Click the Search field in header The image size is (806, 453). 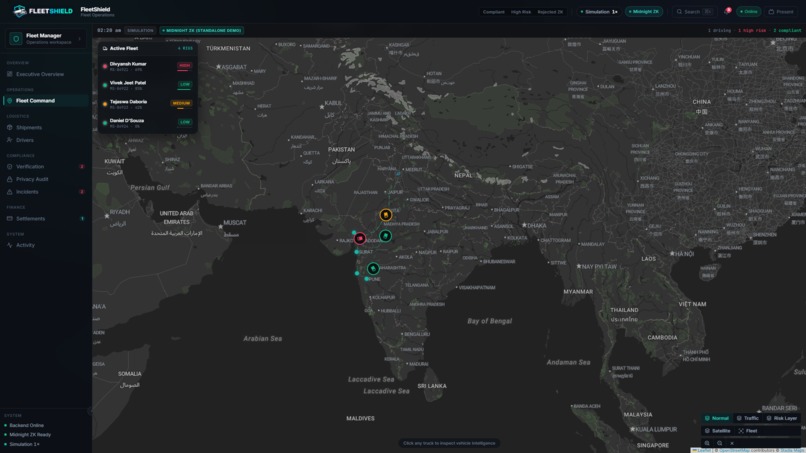pos(694,11)
